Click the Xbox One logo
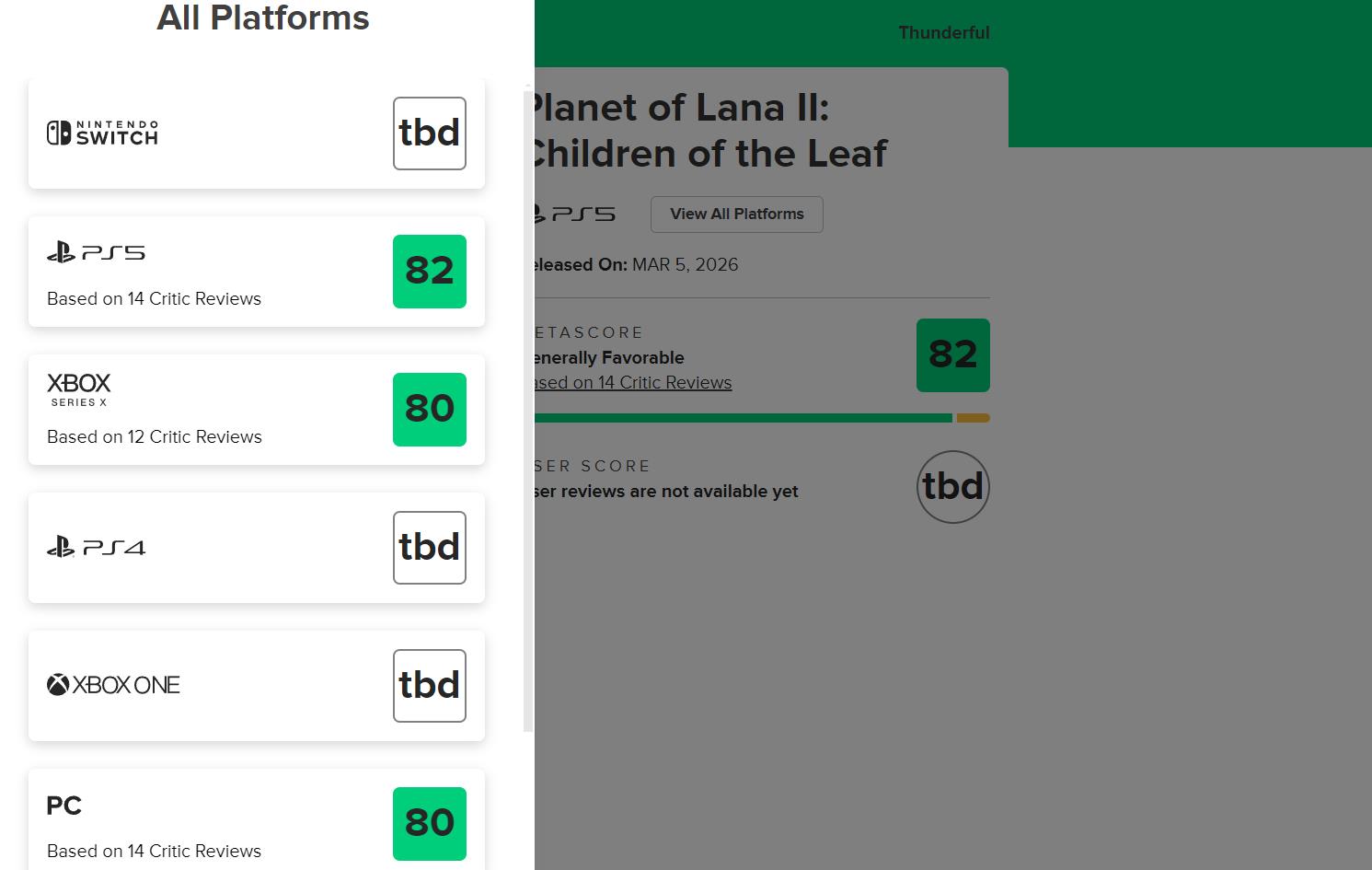 (x=113, y=685)
